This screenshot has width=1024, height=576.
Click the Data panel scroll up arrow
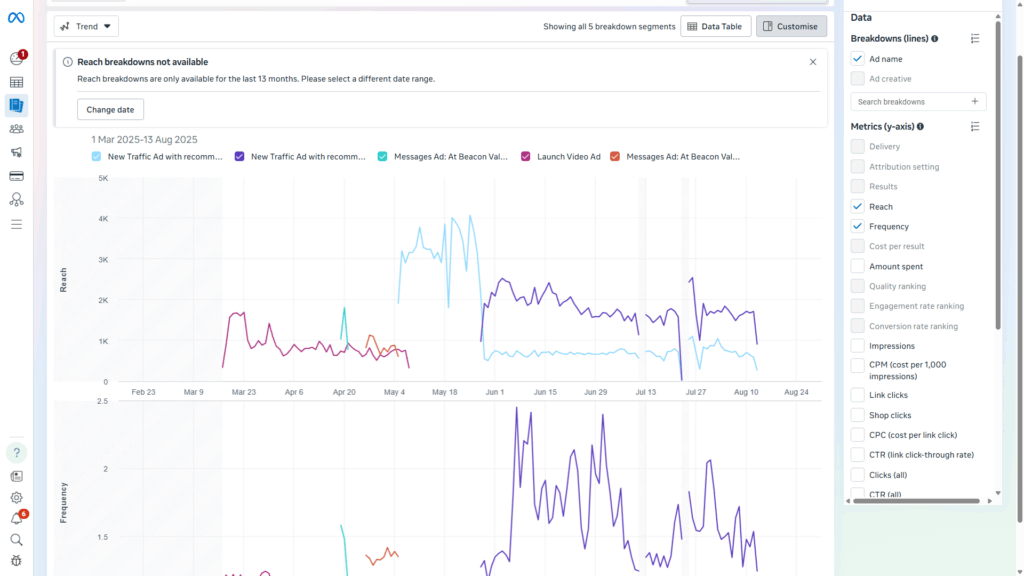998,16
